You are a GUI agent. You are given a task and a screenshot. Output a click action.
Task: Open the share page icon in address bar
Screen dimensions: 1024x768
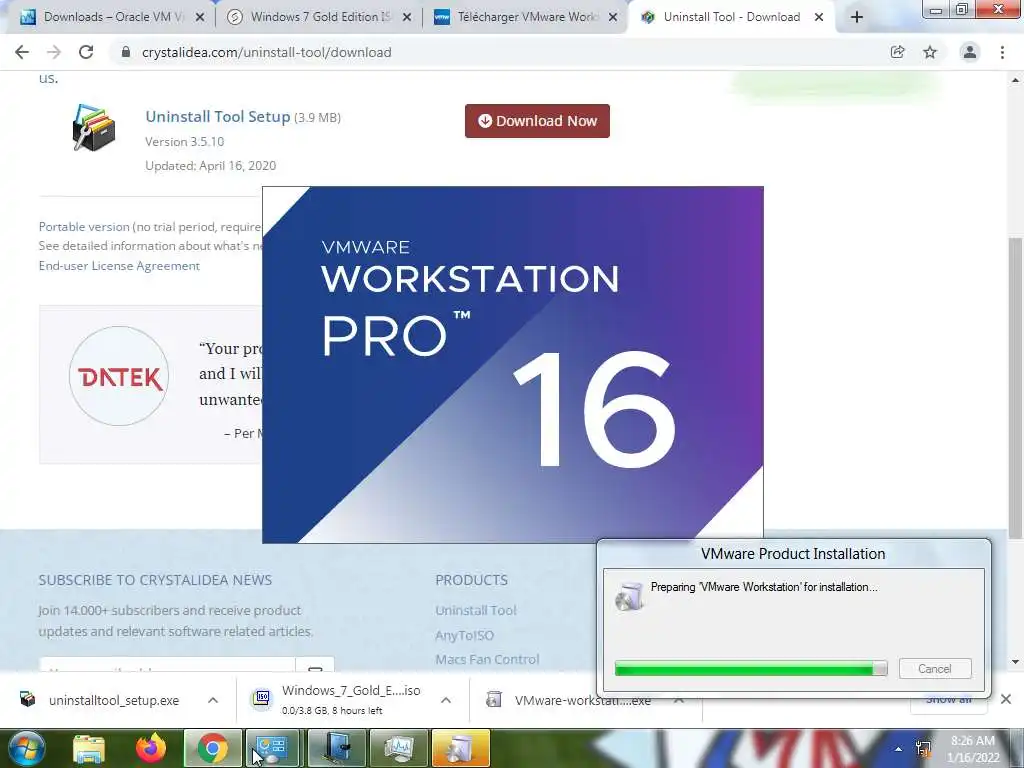[898, 52]
